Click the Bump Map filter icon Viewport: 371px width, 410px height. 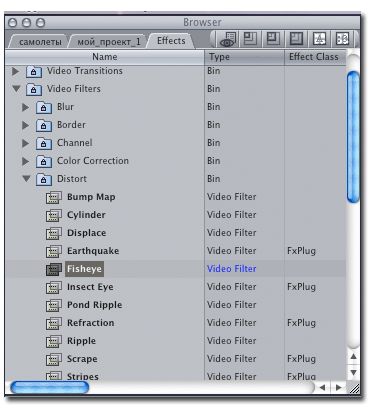[x=54, y=197]
